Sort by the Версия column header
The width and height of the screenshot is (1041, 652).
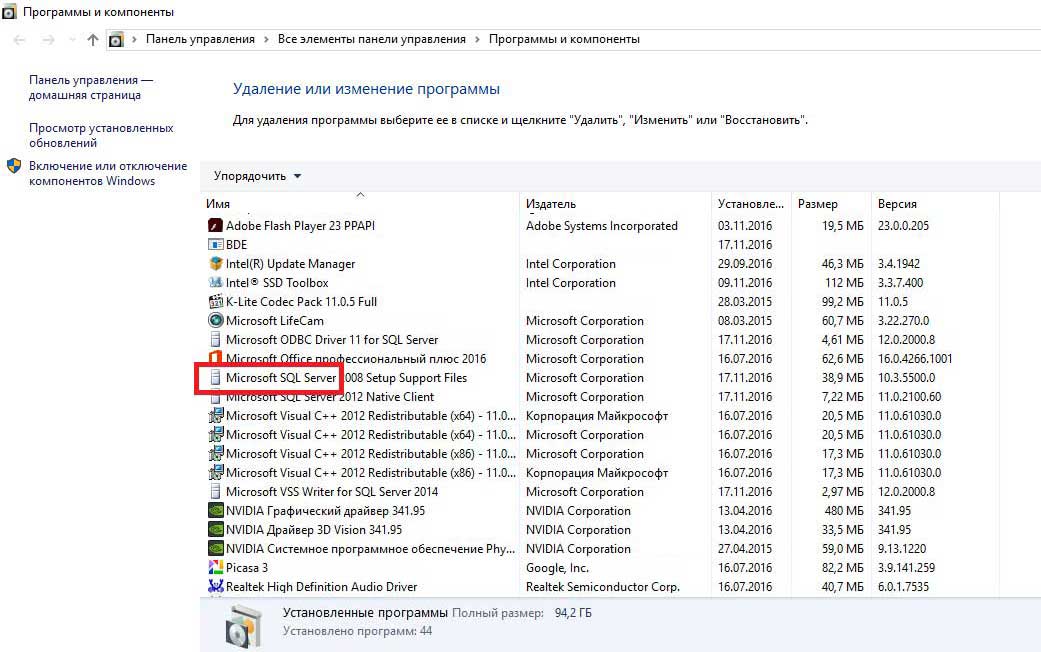click(x=935, y=204)
